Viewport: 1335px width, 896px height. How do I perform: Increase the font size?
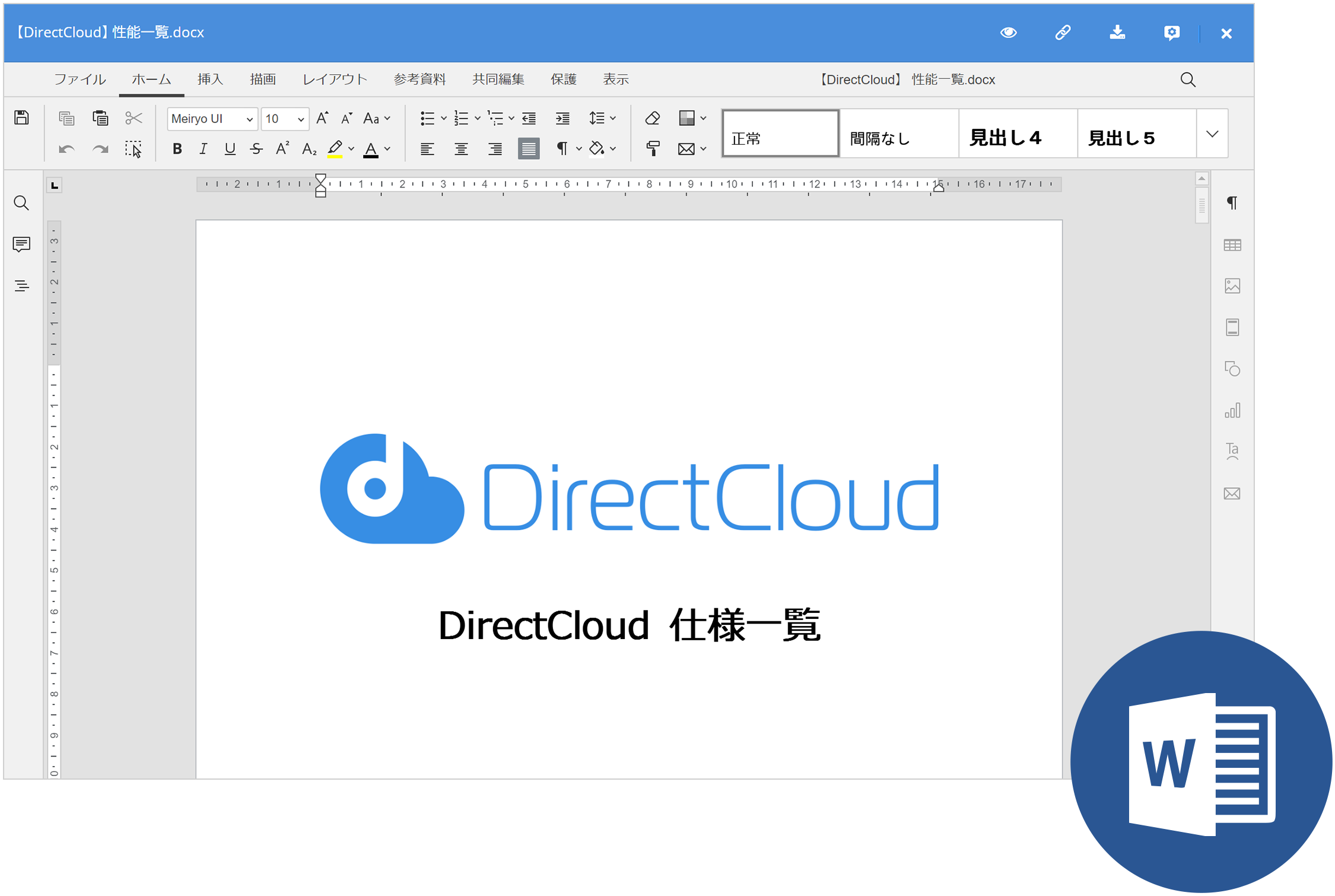coord(322,118)
